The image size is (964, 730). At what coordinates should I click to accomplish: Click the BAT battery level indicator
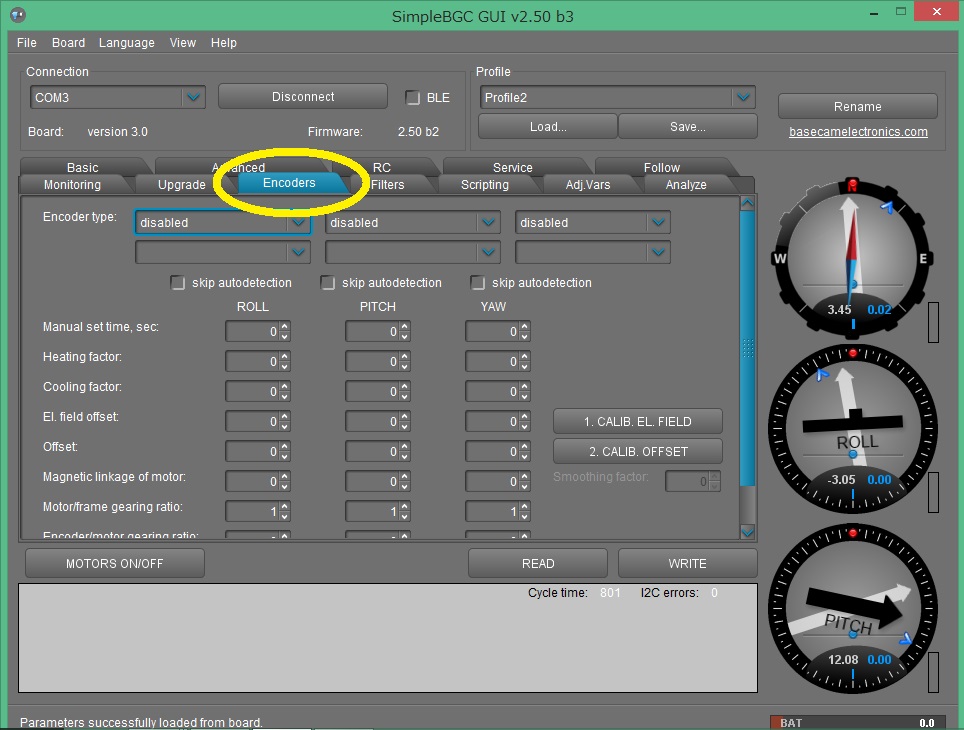pyautogui.click(x=856, y=723)
